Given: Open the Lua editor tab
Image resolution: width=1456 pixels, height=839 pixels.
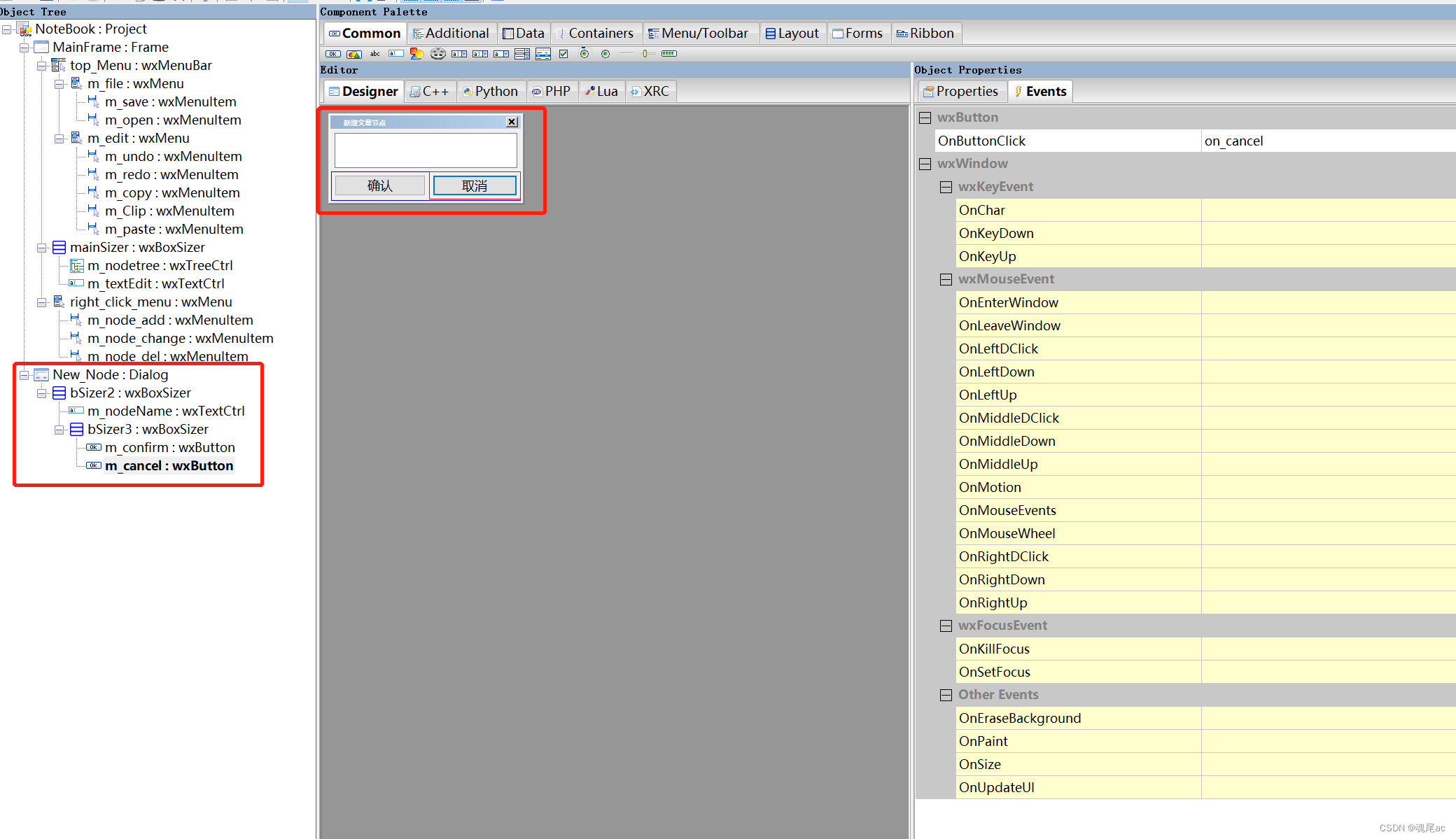Looking at the screenshot, I should 602,91.
